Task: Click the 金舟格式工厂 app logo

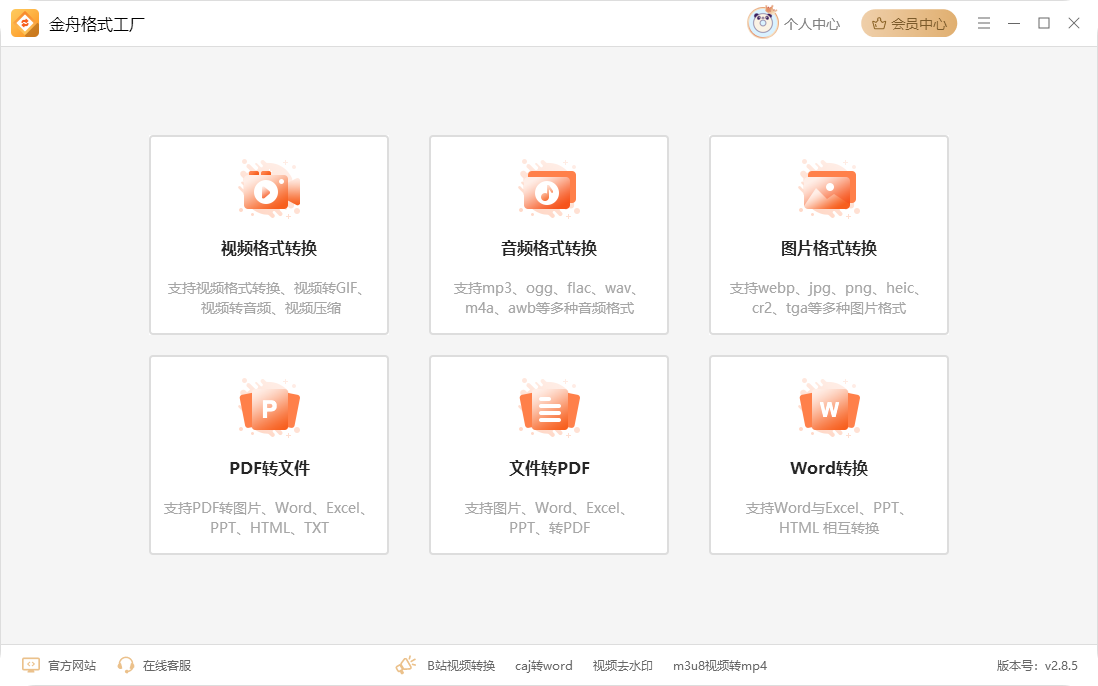Action: pos(25,23)
